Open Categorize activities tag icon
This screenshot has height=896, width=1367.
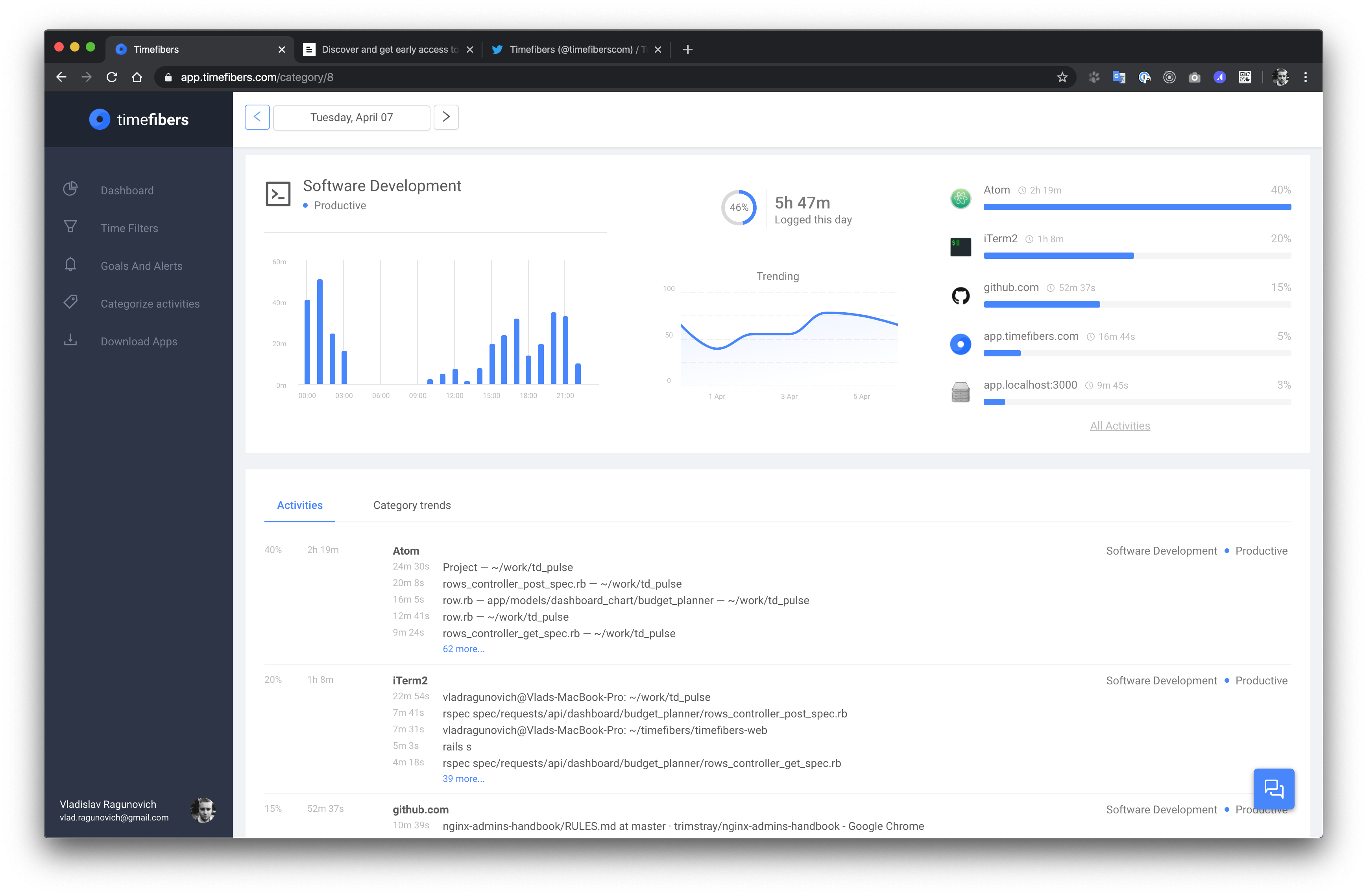[70, 302]
